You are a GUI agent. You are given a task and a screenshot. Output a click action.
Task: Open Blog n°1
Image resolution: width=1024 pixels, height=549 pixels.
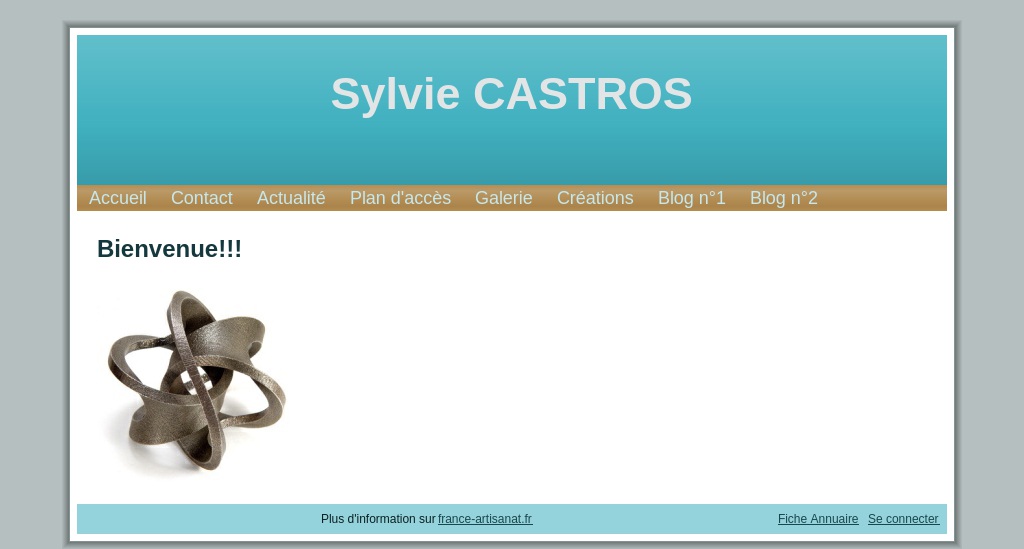click(x=692, y=198)
